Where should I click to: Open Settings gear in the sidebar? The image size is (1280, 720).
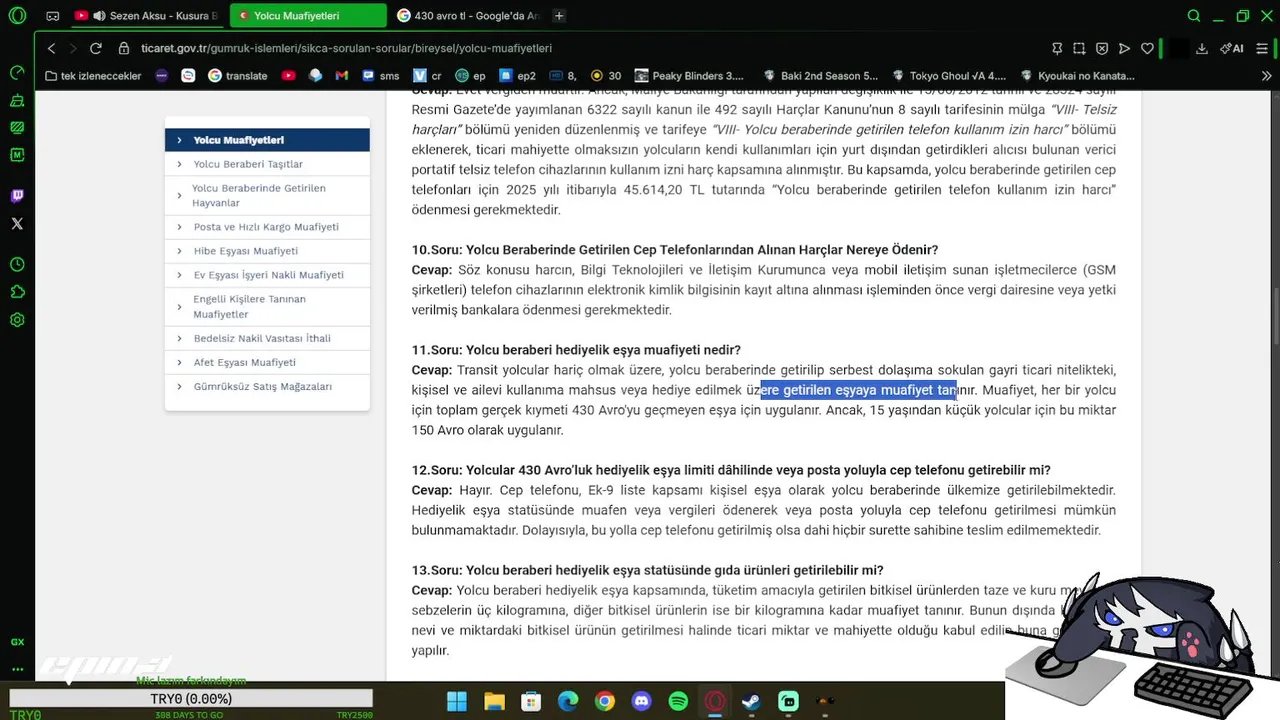coord(17,320)
